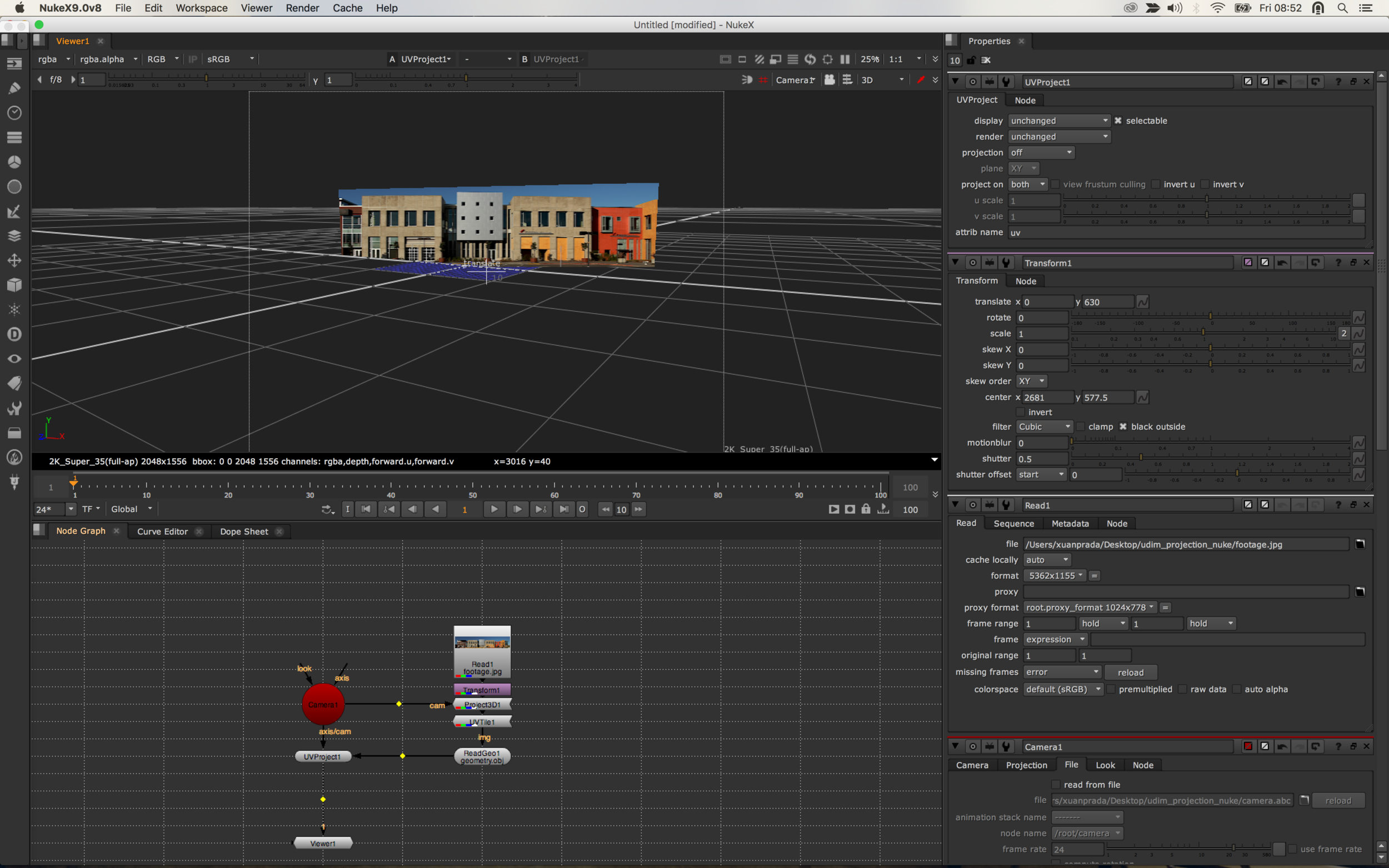This screenshot has height=868, width=1389.
Task: Click the Play backward button
Action: [x=436, y=509]
